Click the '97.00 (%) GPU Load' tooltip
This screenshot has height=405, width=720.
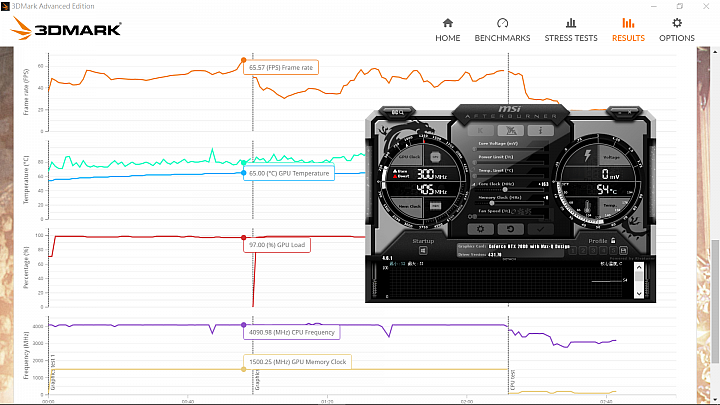click(277, 245)
